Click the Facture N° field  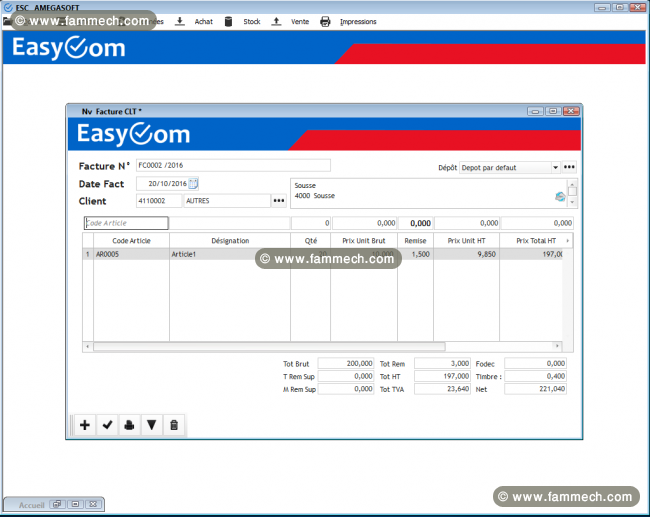(x=233, y=165)
